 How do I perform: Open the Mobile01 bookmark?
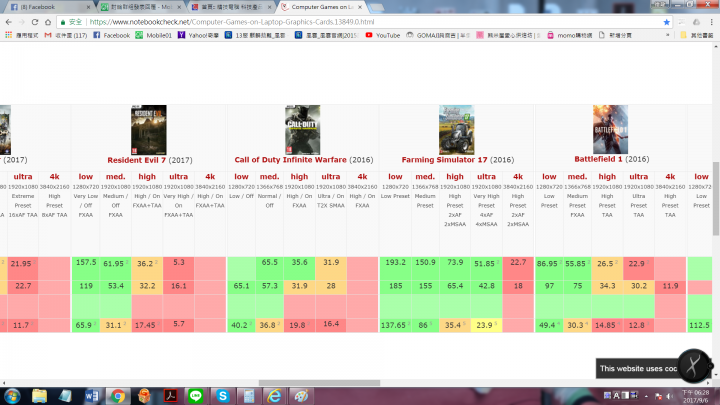[154, 35]
